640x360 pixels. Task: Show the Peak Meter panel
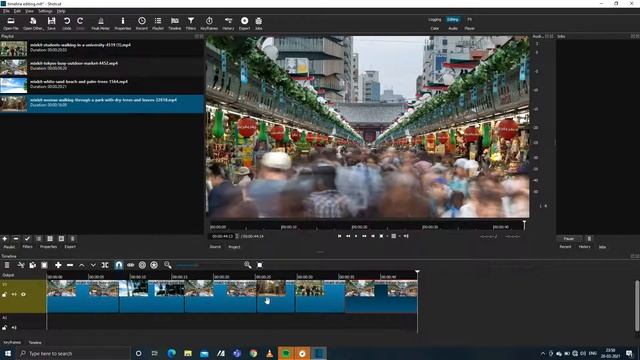(100, 23)
